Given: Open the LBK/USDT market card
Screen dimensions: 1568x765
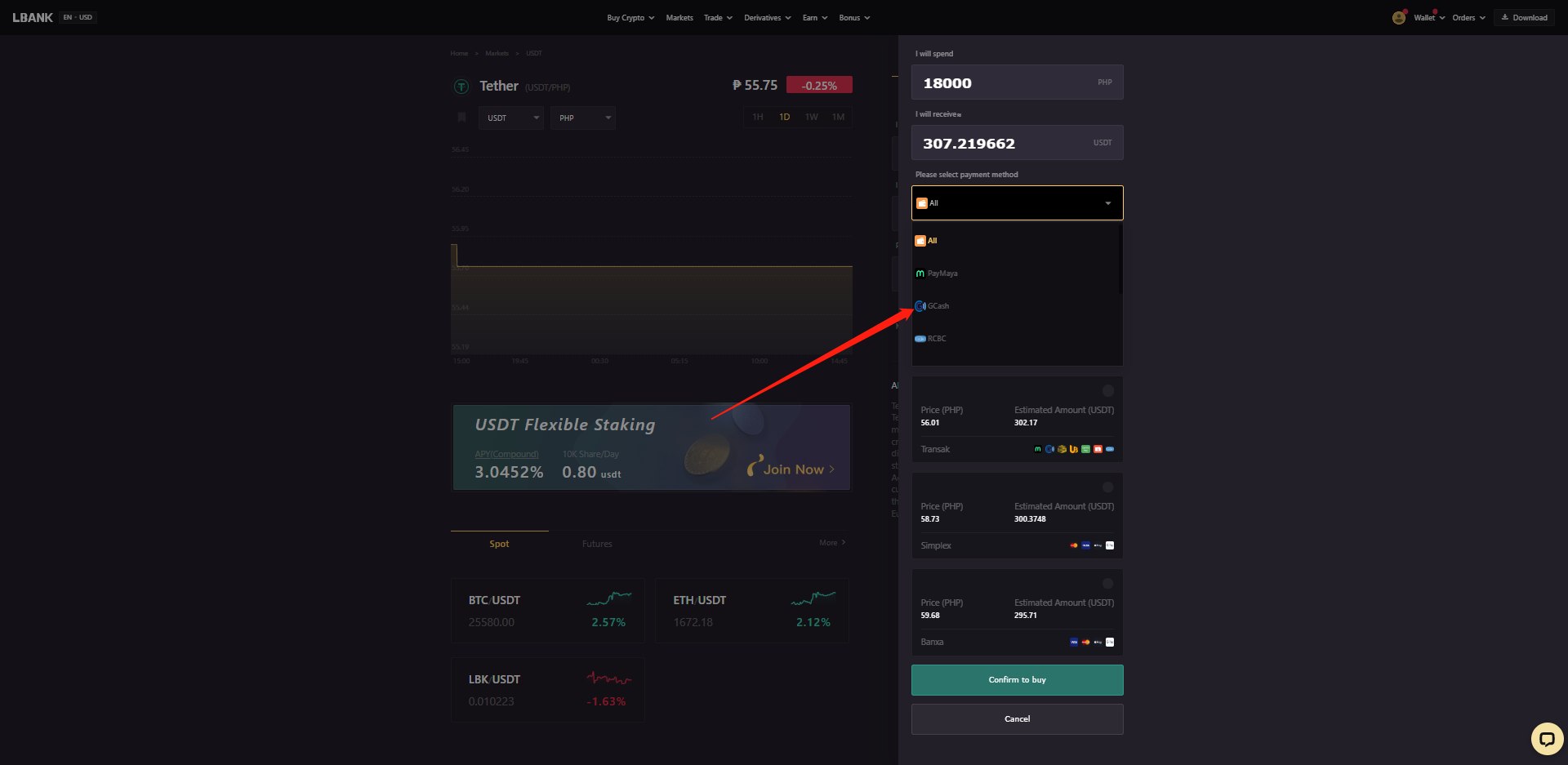Looking at the screenshot, I should pyautogui.click(x=548, y=690).
